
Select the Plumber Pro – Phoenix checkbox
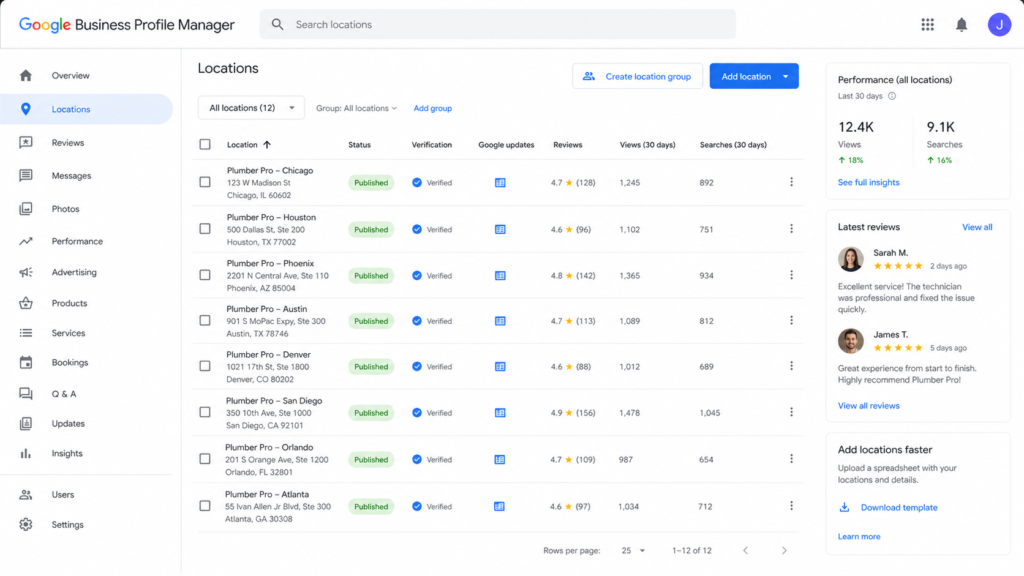(205, 275)
